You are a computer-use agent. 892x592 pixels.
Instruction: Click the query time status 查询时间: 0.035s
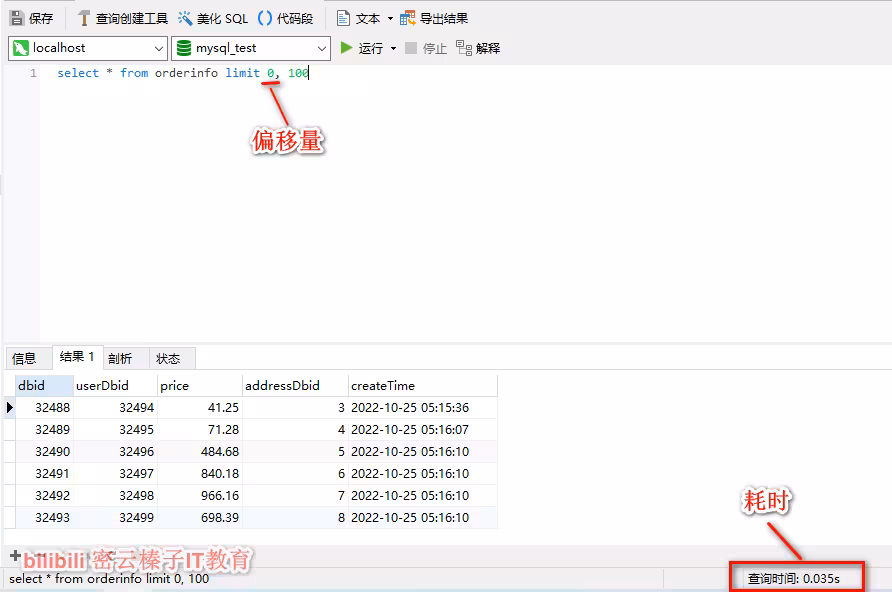point(793,579)
